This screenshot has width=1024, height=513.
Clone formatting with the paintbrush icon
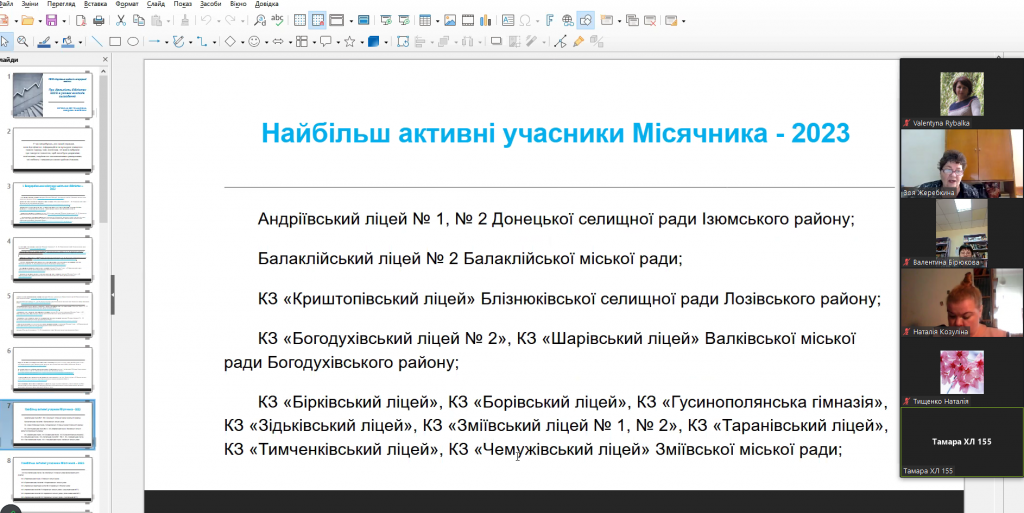pos(185,21)
